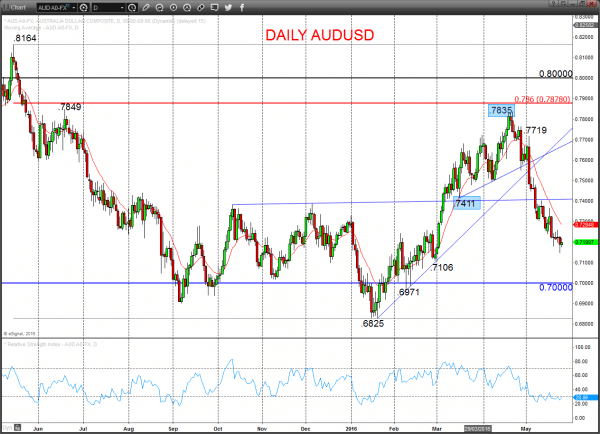Open the D interval dropdown
600x434 pixels.
[x=122, y=8]
